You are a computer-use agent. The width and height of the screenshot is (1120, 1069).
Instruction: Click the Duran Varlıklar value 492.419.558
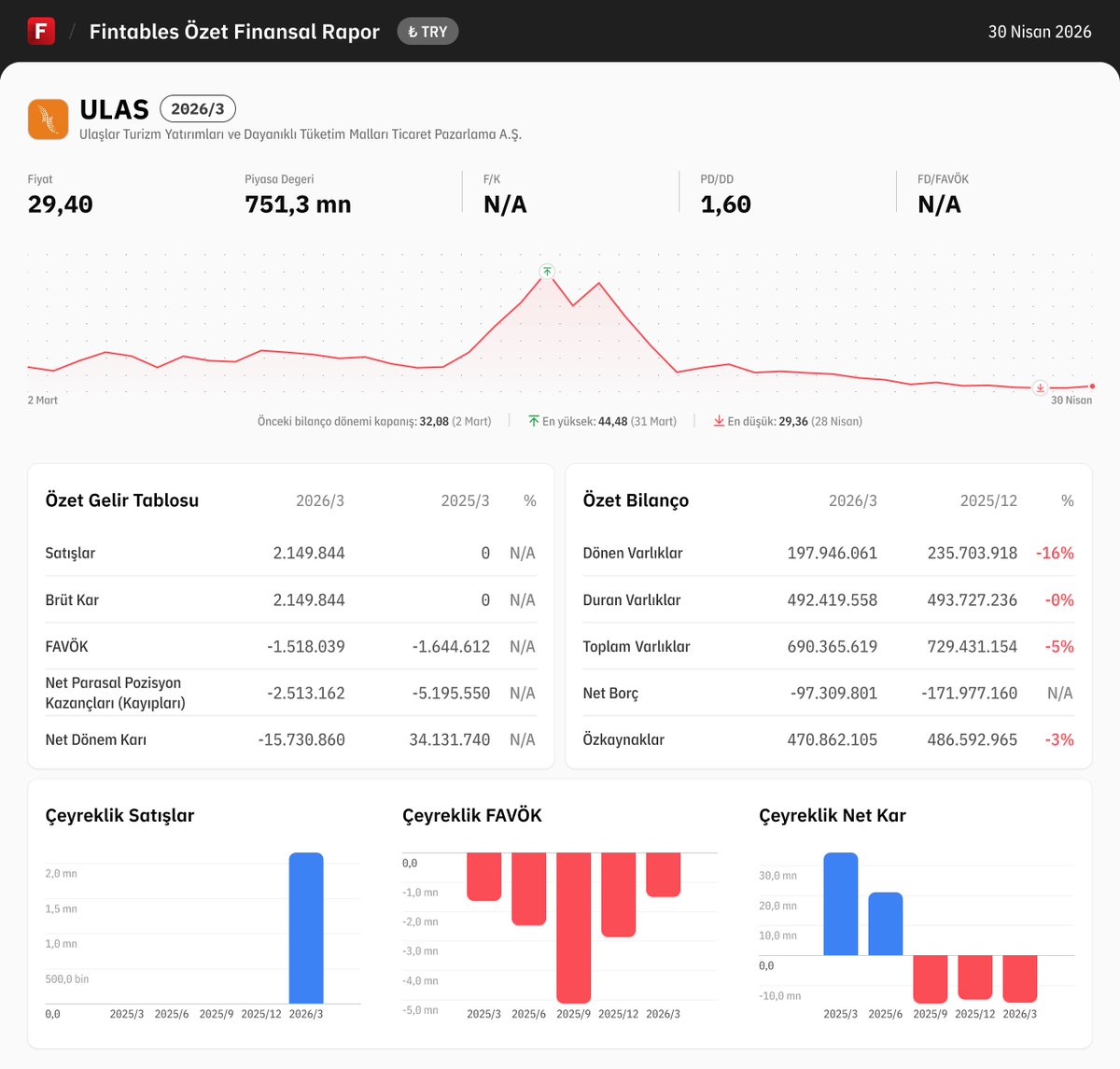point(832,599)
